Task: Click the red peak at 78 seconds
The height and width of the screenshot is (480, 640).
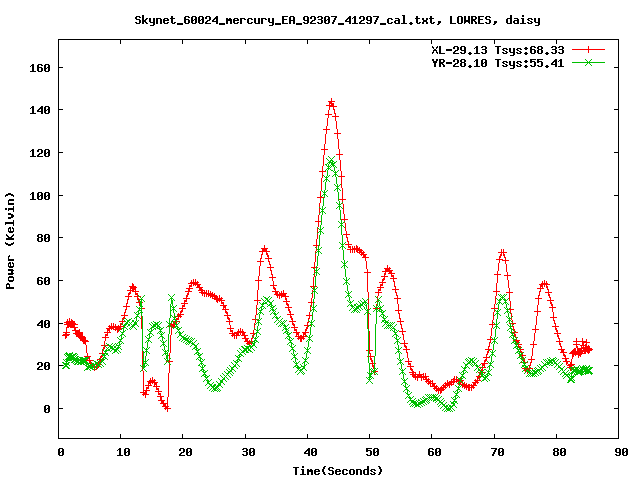Action: pyautogui.click(x=544, y=283)
